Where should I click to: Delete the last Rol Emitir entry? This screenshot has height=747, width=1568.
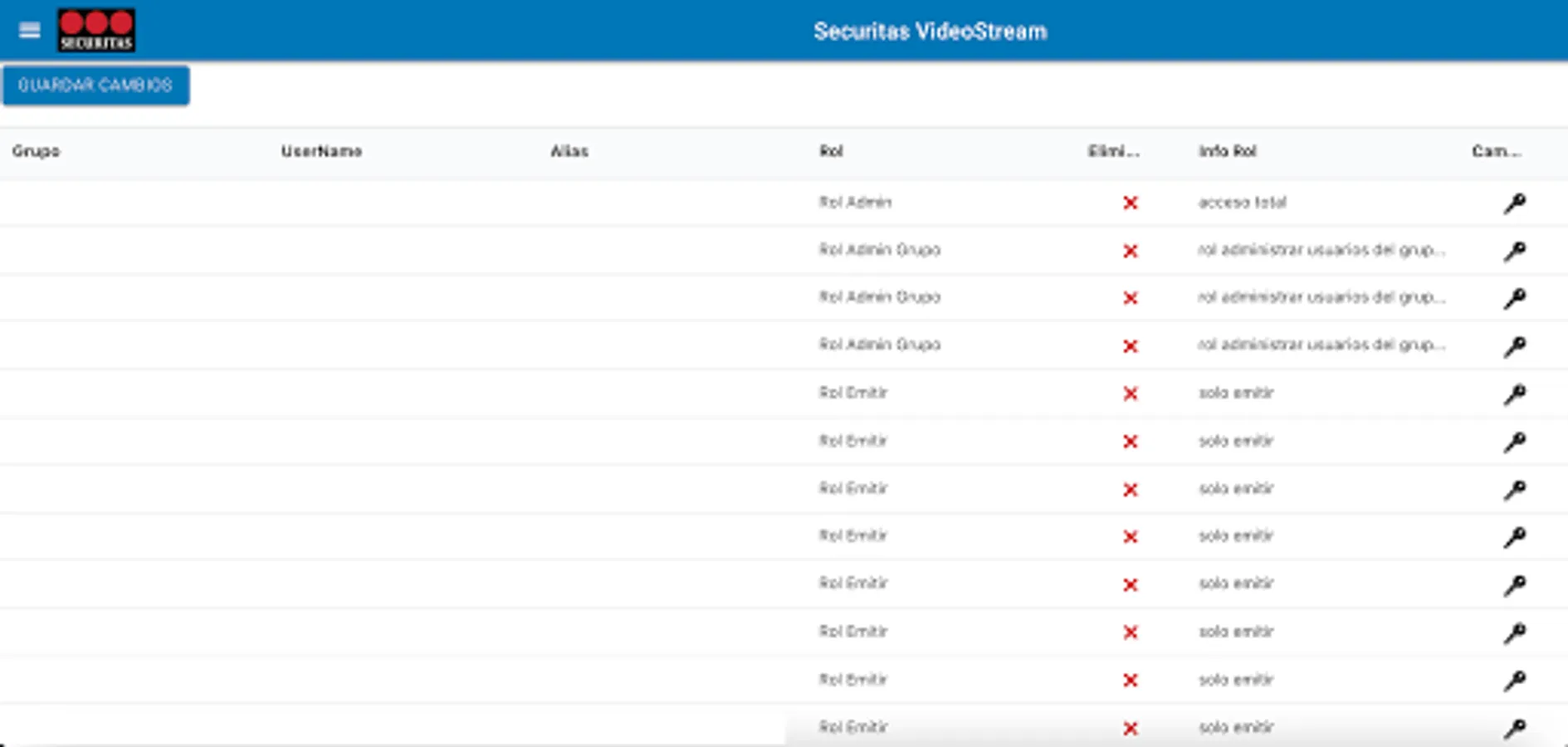click(1131, 728)
